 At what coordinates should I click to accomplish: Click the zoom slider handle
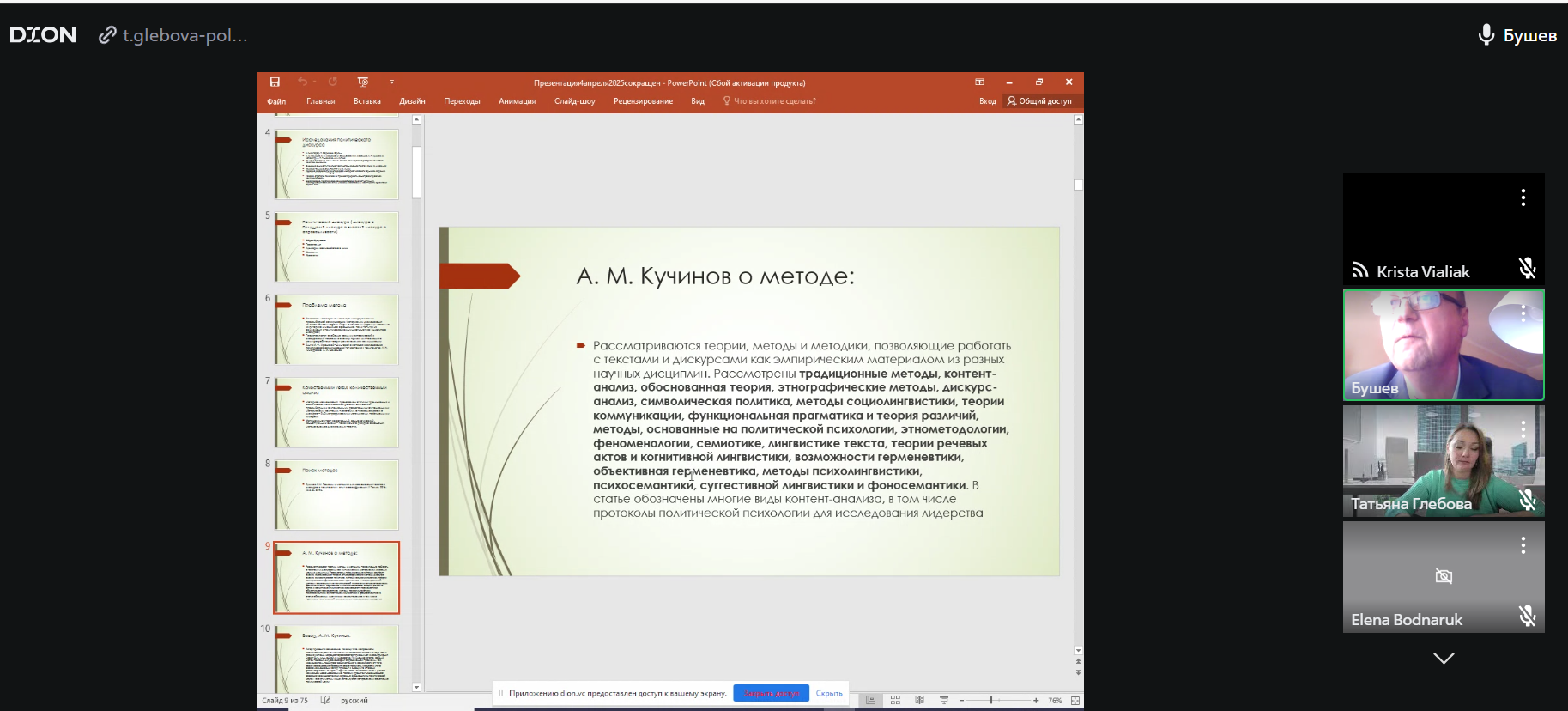(x=991, y=701)
